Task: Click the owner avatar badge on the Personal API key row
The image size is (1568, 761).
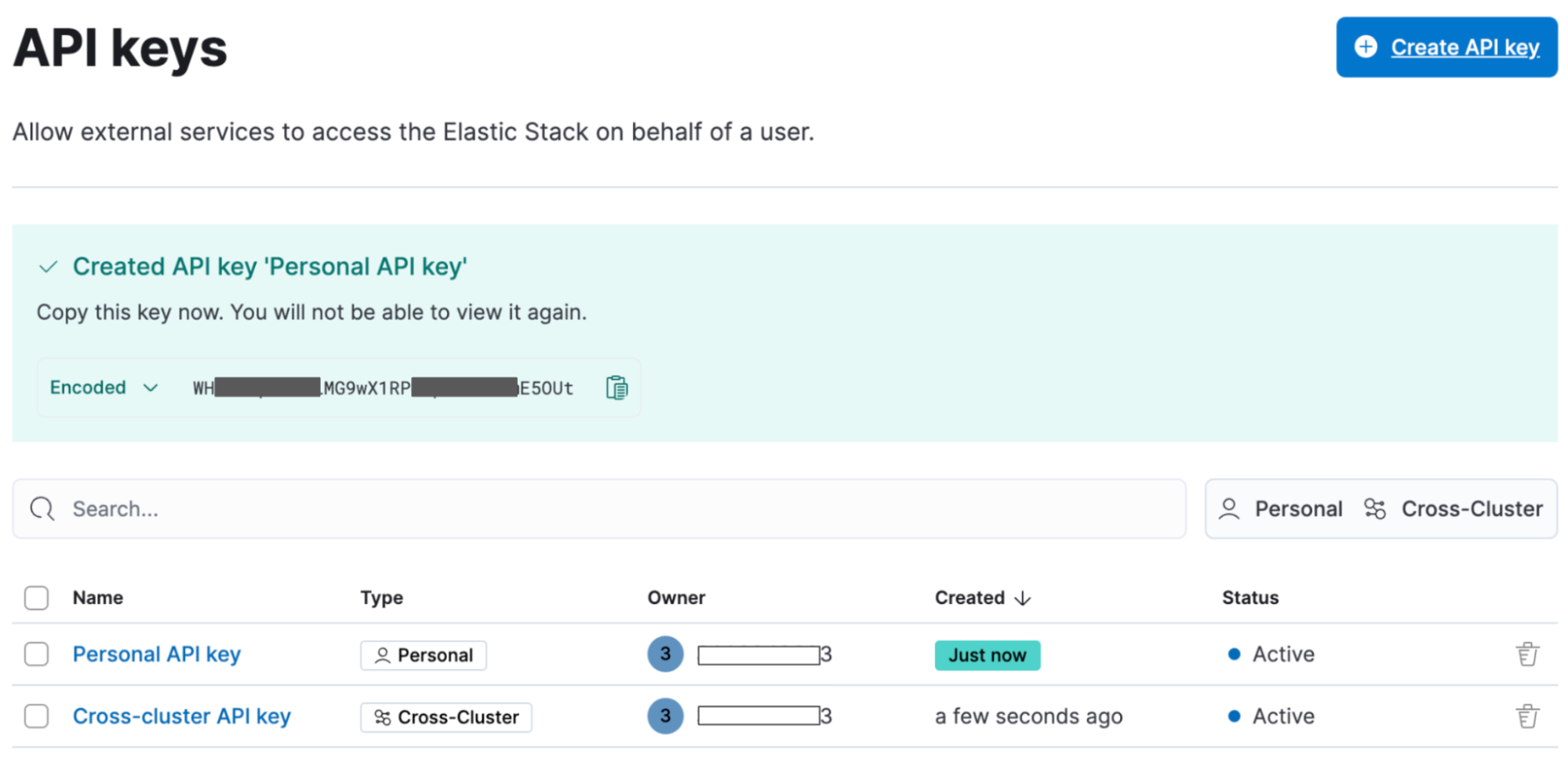Action: coord(665,654)
